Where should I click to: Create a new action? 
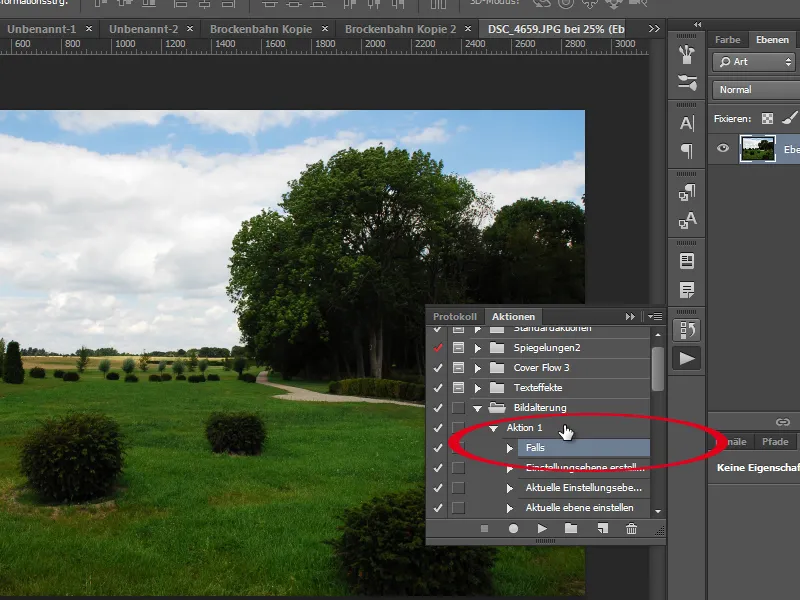(x=603, y=529)
